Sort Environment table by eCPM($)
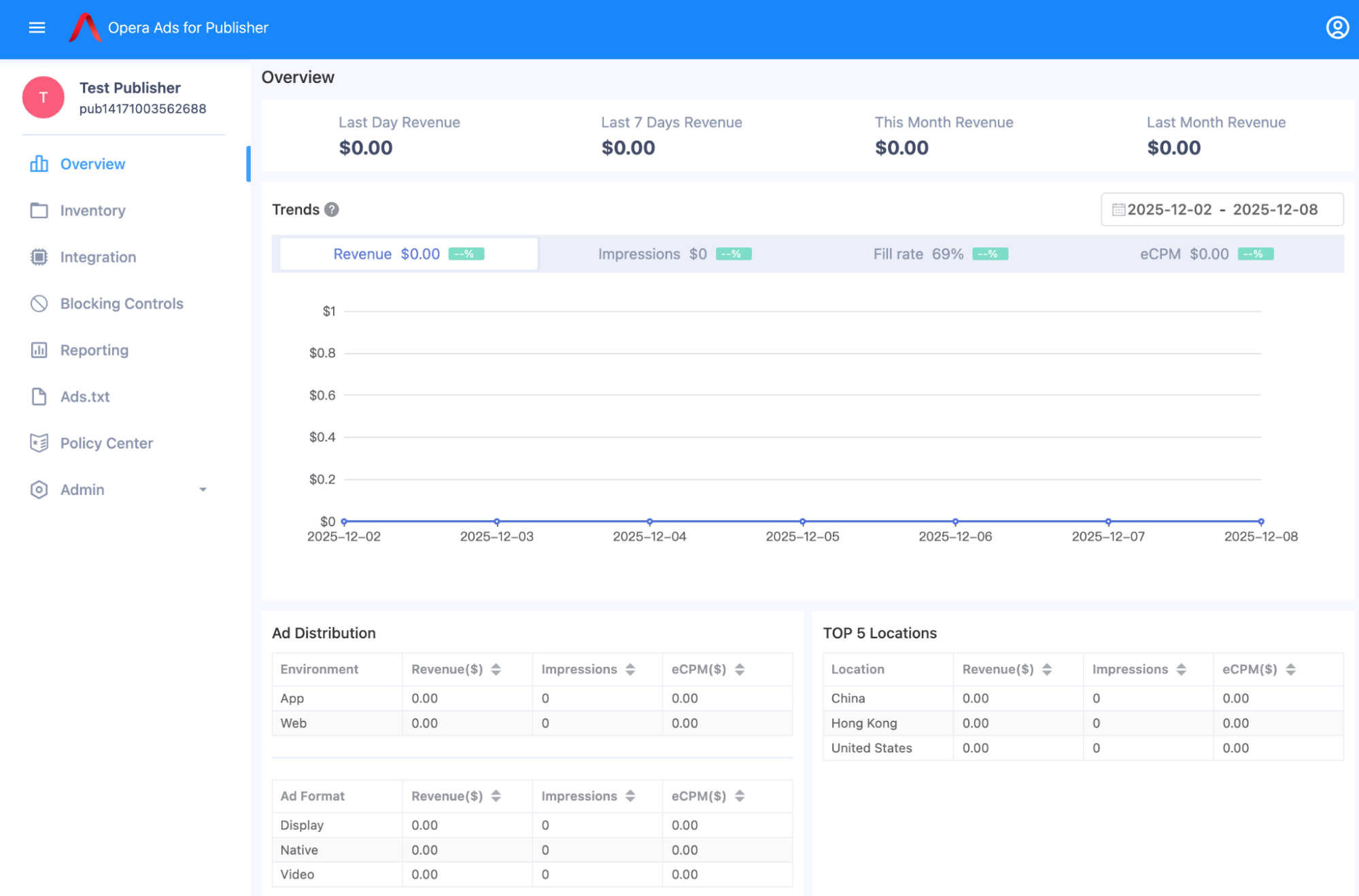1359x896 pixels. (x=740, y=670)
